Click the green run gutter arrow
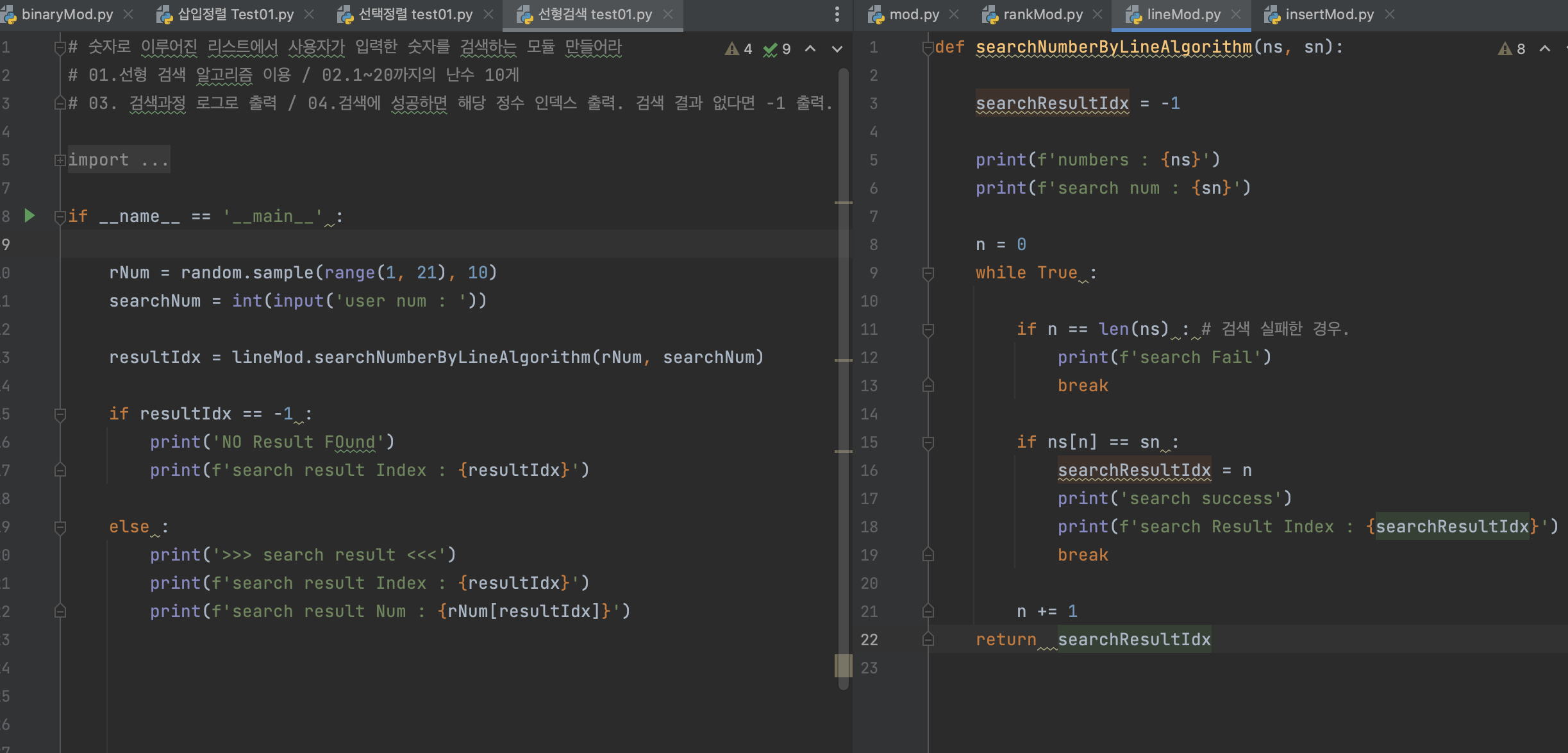This screenshot has height=753, width=1568. pos(29,216)
